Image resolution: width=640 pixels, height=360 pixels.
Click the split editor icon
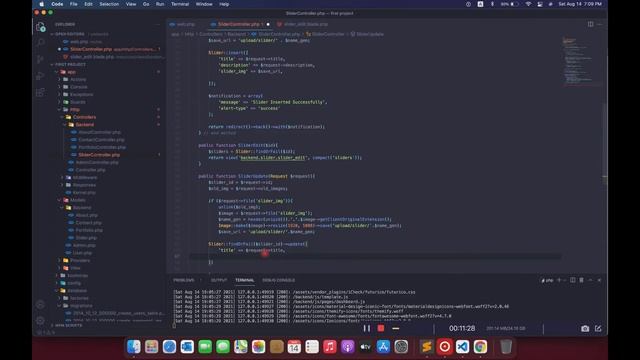(x=590, y=24)
